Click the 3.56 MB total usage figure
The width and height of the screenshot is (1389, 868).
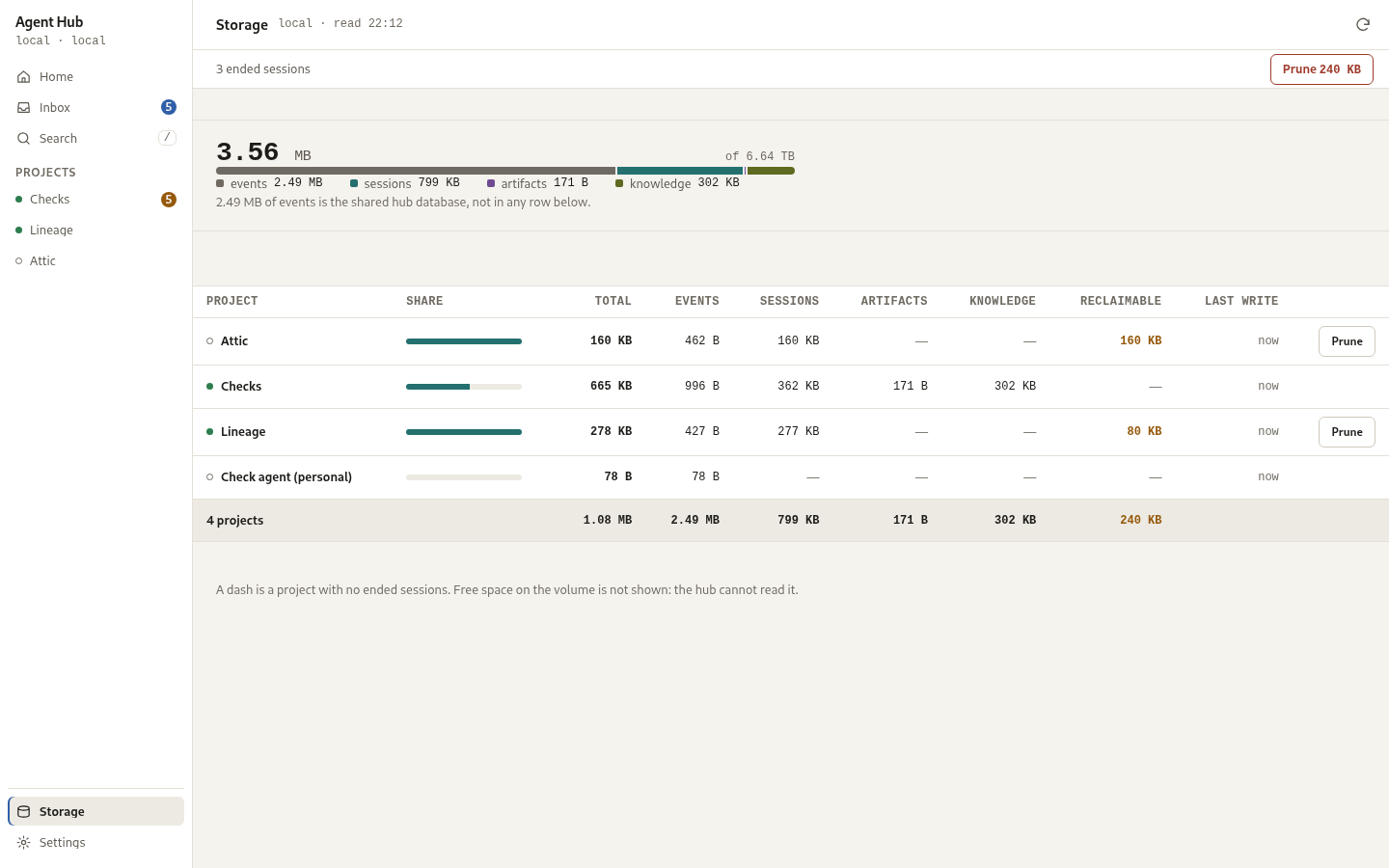pyautogui.click(x=263, y=152)
